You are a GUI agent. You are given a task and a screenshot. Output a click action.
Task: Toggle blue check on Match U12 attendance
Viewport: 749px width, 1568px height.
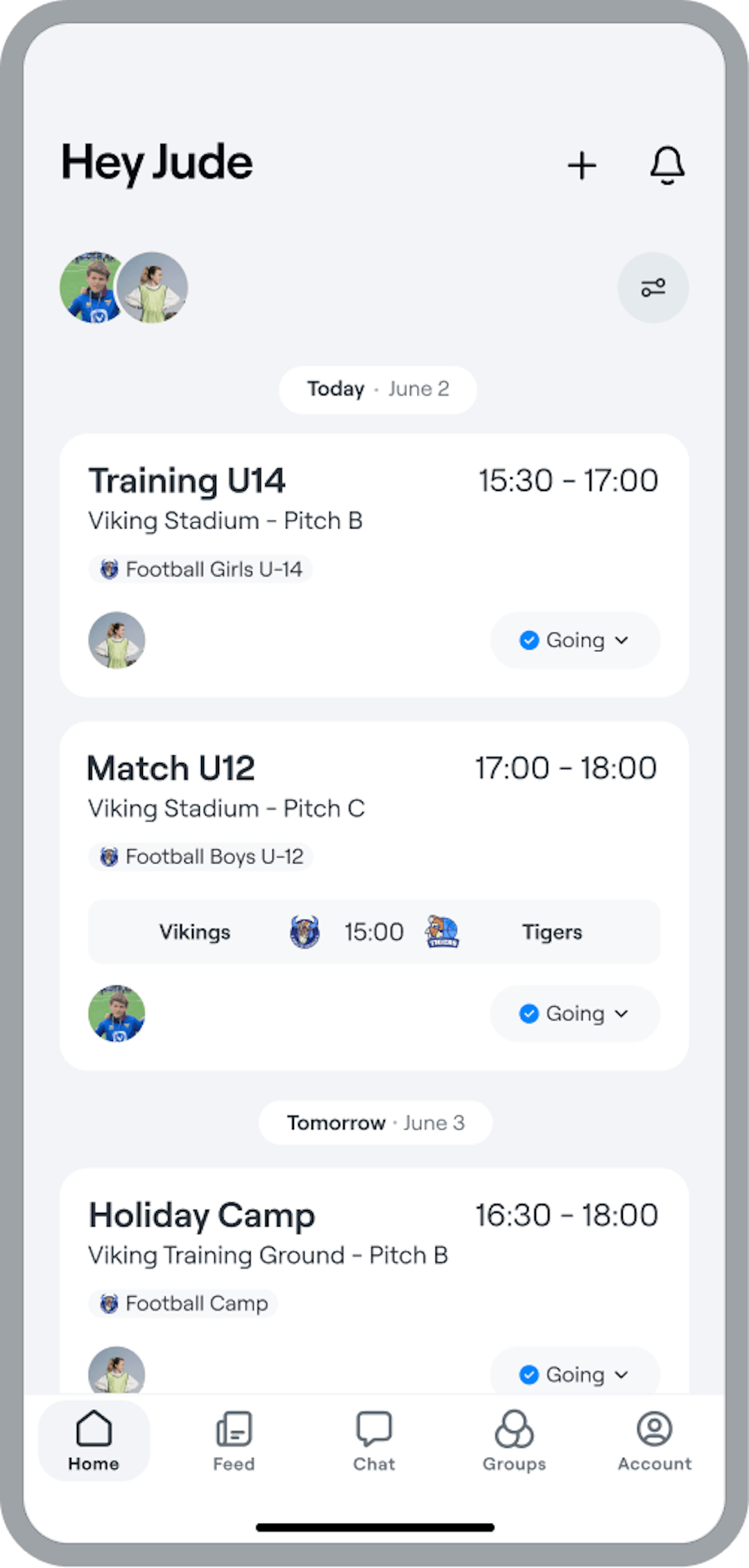tap(529, 1013)
